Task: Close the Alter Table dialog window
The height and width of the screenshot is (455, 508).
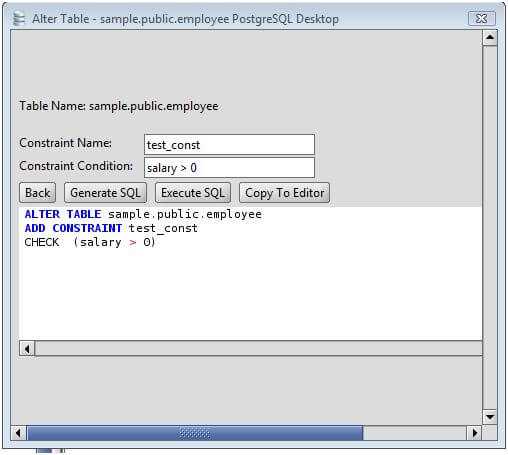Action: pos(482,18)
